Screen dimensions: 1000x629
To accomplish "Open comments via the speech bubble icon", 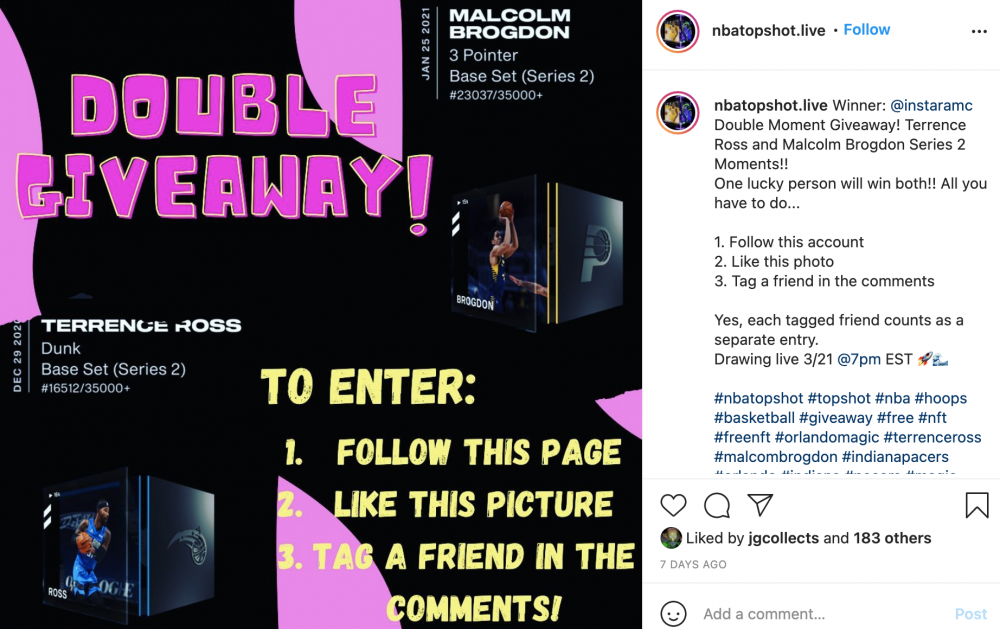I will tap(717, 505).
